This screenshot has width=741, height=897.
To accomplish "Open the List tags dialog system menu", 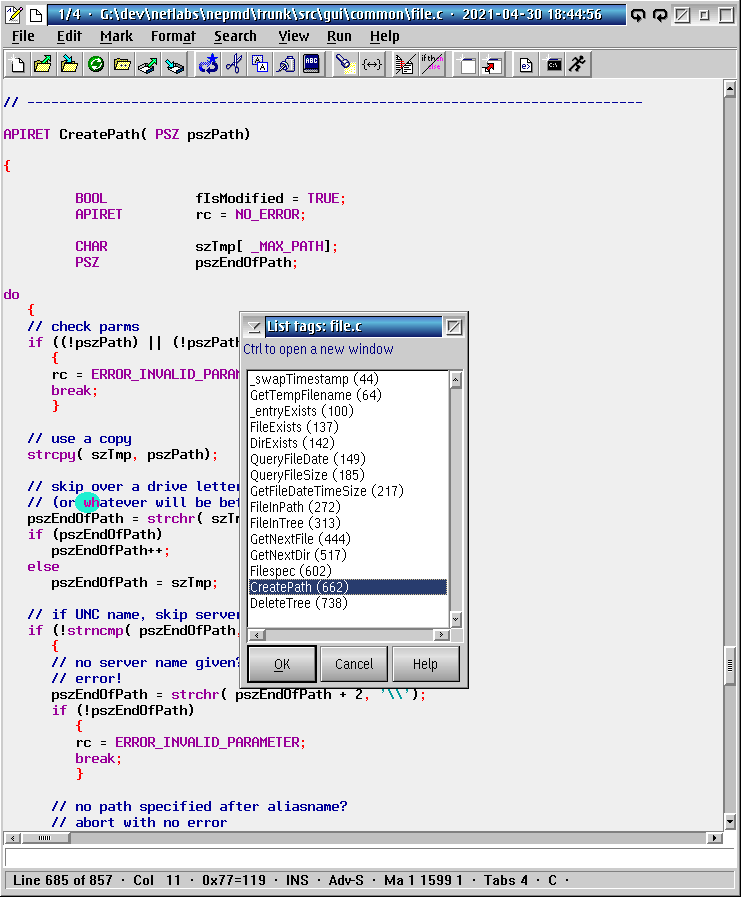I will (x=253, y=327).
